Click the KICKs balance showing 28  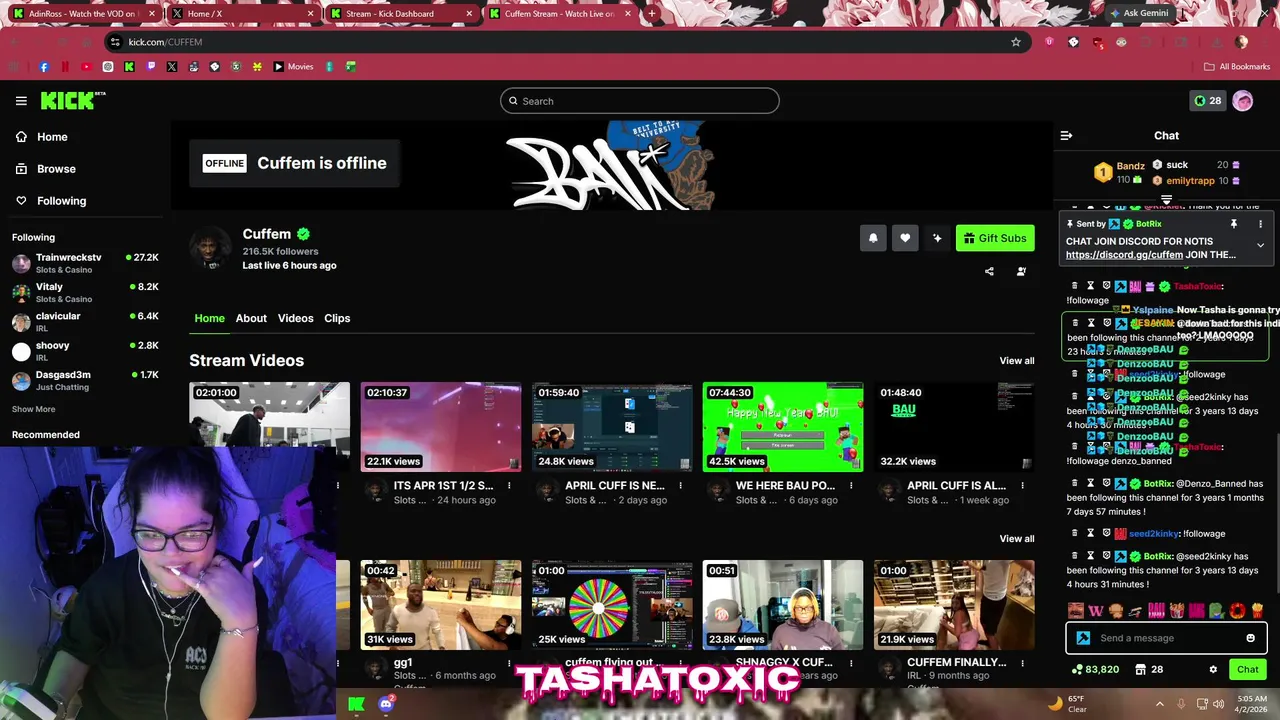click(x=1207, y=100)
